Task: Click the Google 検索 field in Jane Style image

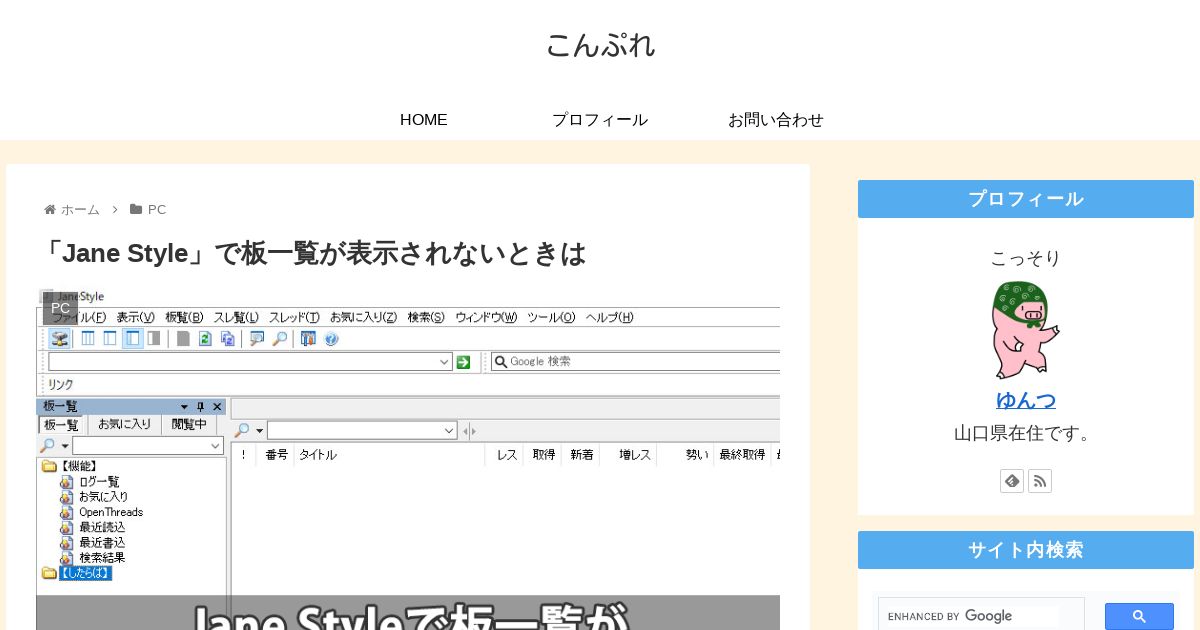Action: pos(635,362)
